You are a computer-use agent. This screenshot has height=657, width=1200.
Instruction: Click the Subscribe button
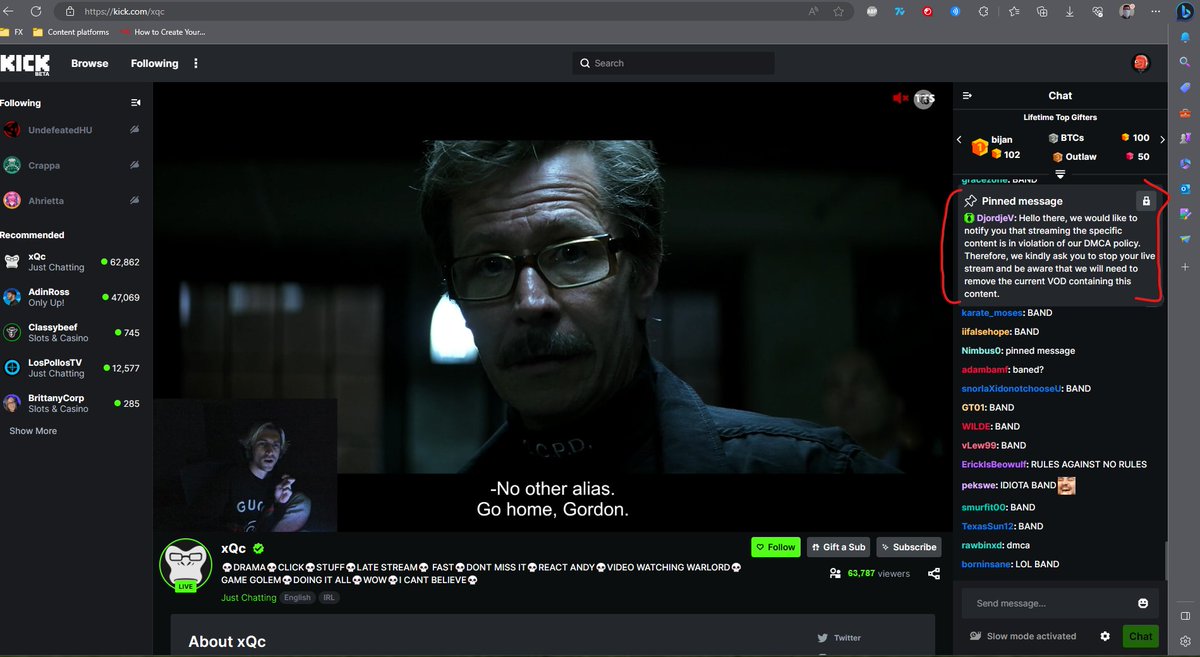click(x=909, y=547)
